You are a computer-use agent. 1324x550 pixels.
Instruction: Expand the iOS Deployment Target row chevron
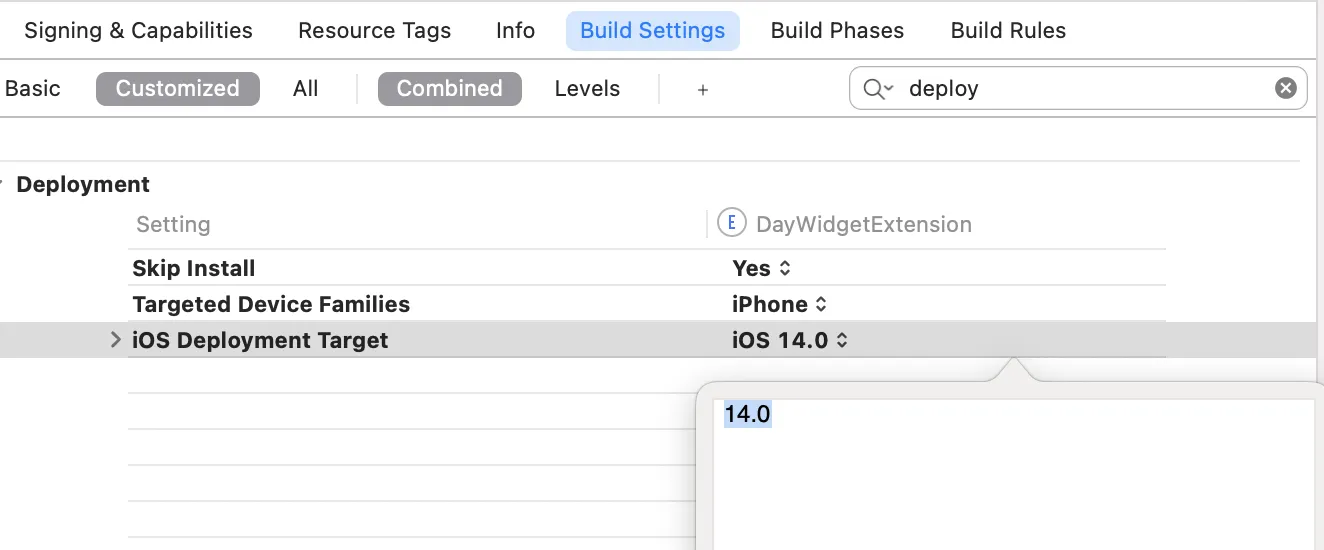coord(116,341)
